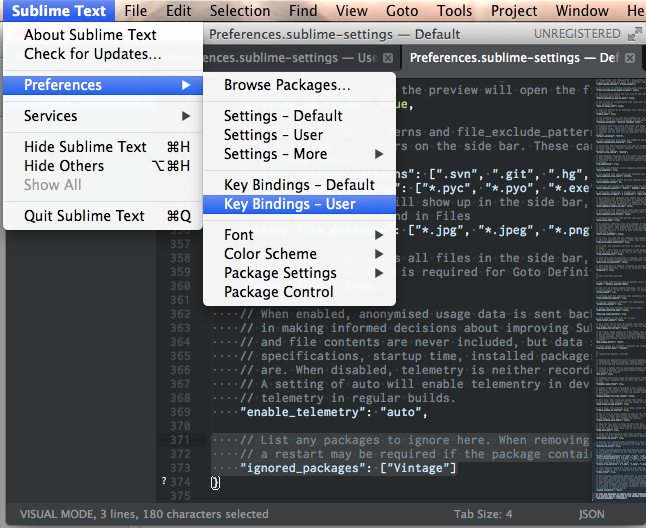Click line number 369 in gutter
This screenshot has height=528, width=646.
click(x=180, y=412)
